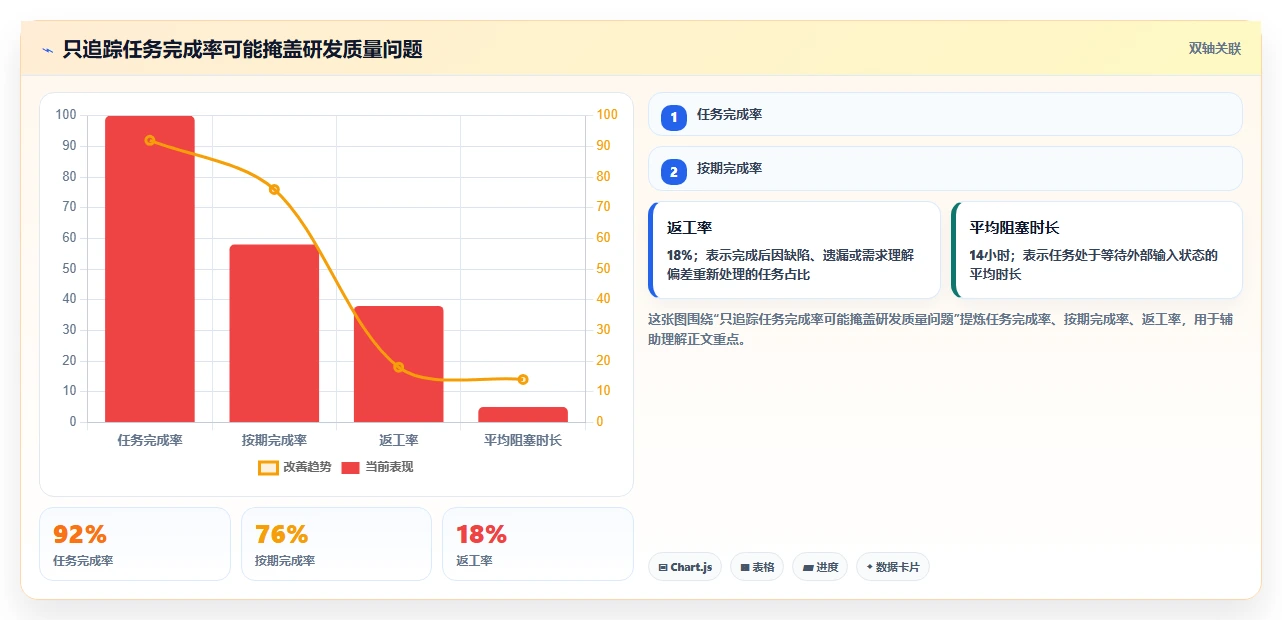Viewport: 1282px width, 620px height.
Task: Click the 平均阻塞时长 x-axis label
Action: (x=523, y=440)
